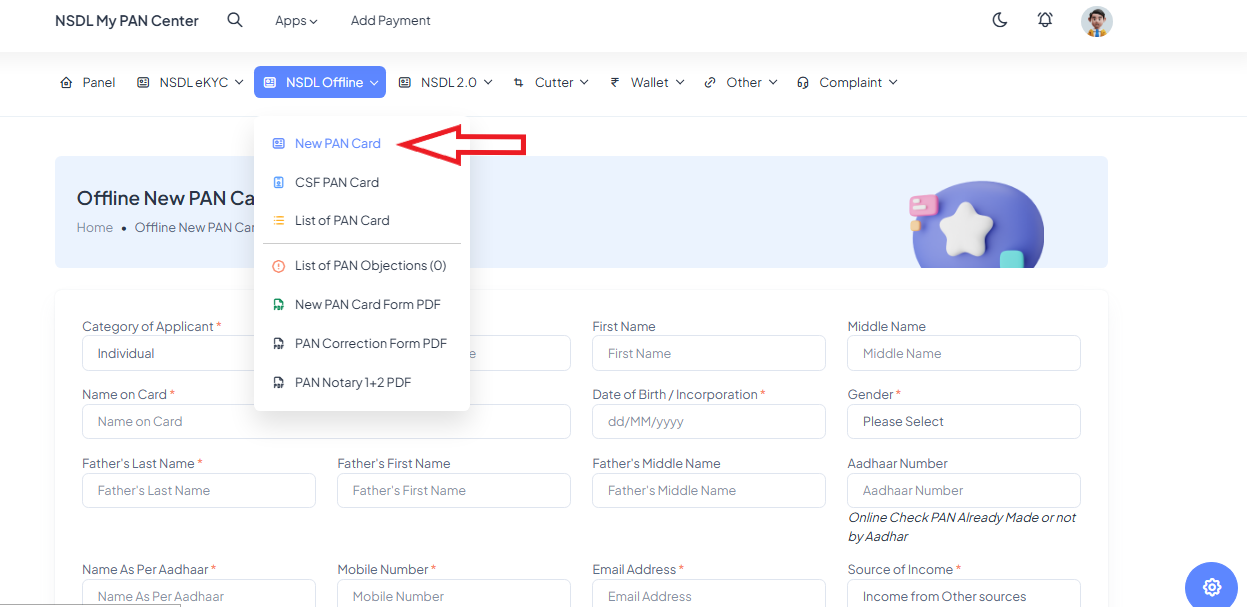
Task: Focus the Father's Last Name field
Action: click(199, 490)
